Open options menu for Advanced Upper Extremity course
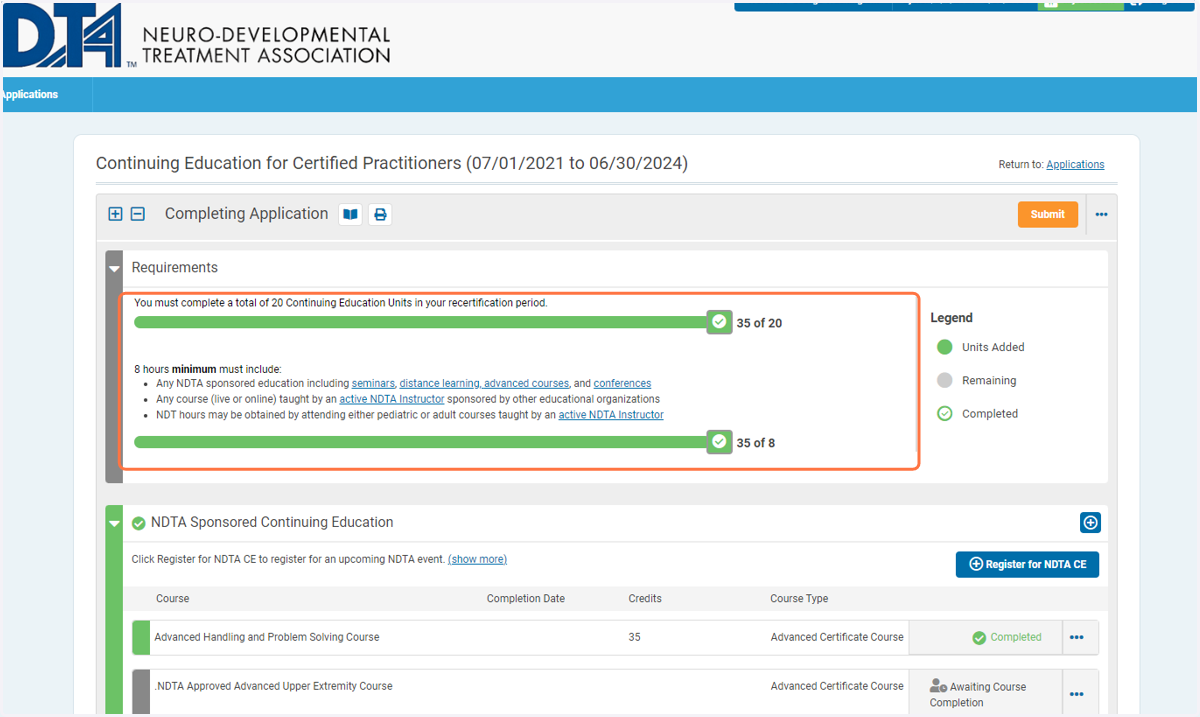1200x717 pixels. [x=1076, y=694]
